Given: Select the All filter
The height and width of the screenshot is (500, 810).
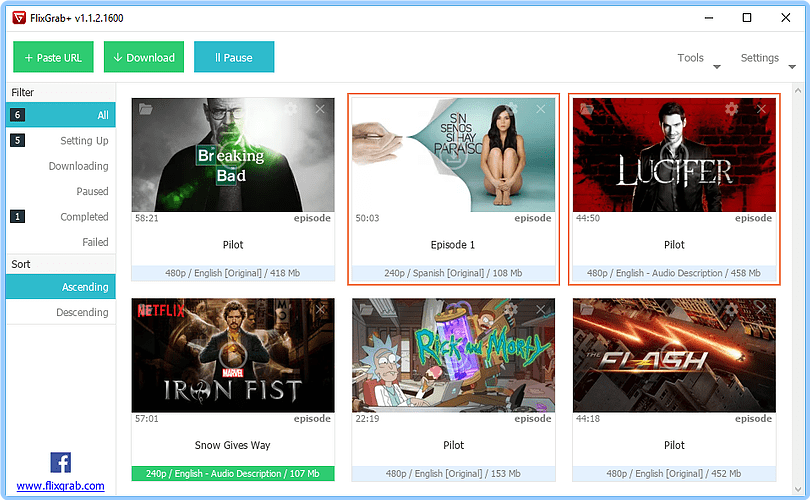Looking at the screenshot, I should 60,115.
